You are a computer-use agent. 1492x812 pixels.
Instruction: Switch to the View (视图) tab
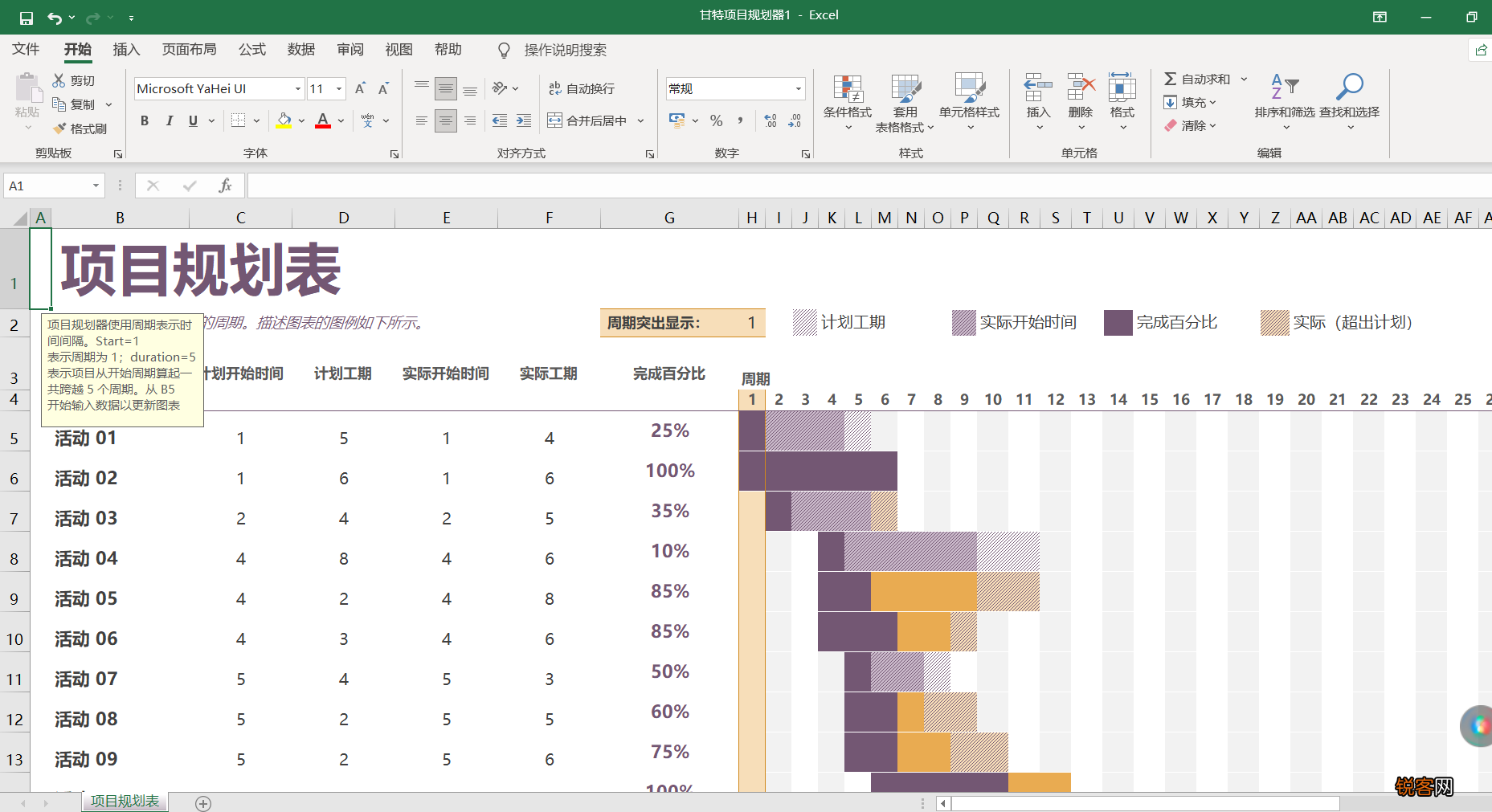click(x=399, y=49)
